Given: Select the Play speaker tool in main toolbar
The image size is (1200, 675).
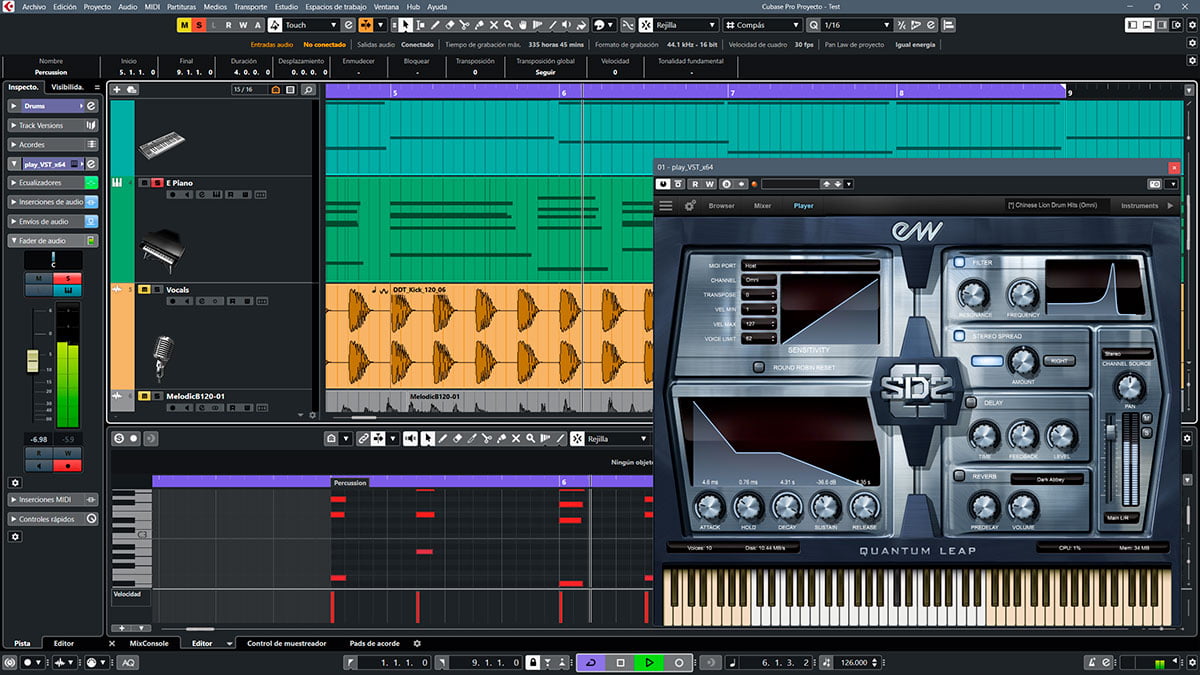Looking at the screenshot, I should pos(566,25).
